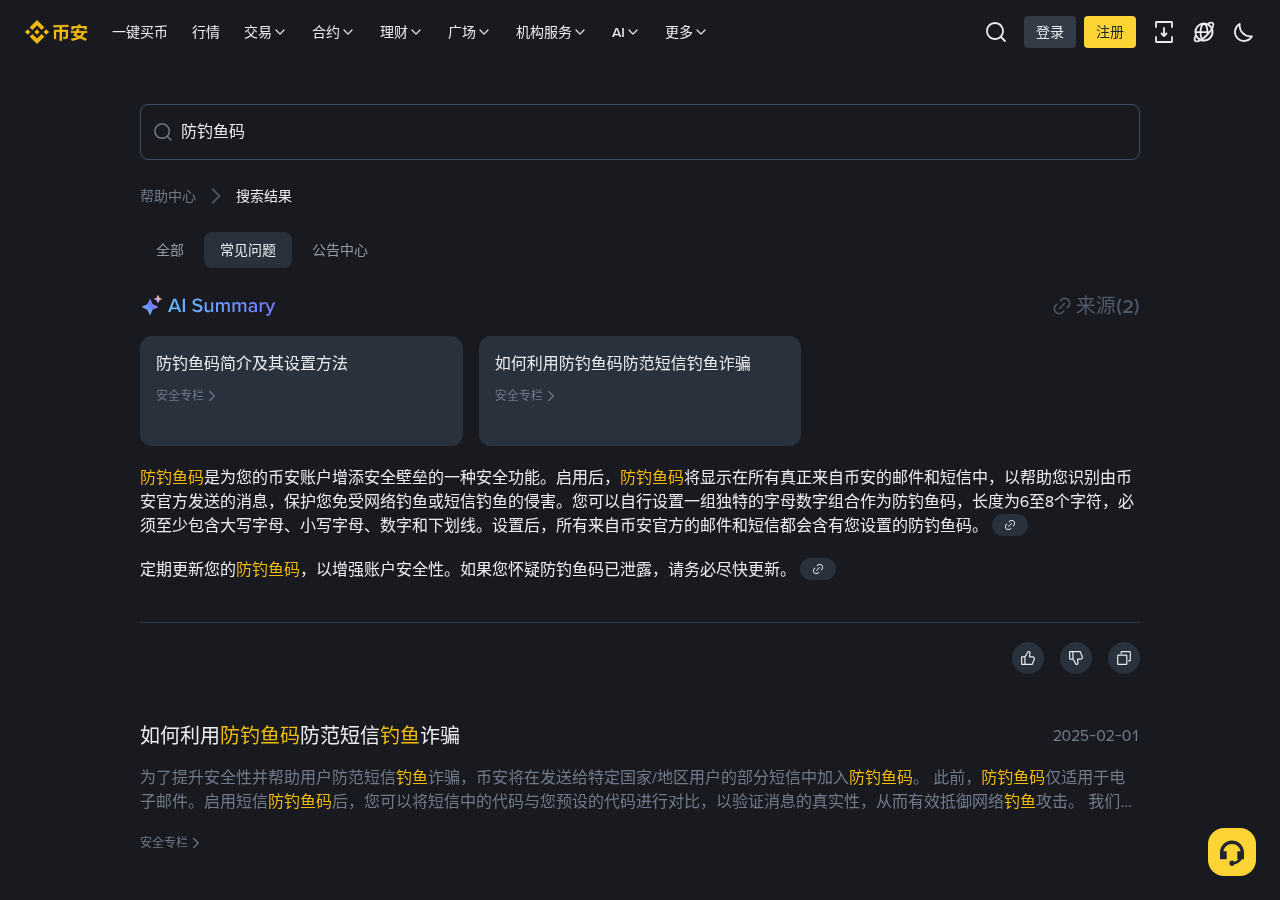Expand the 理财 dropdown menu
The height and width of the screenshot is (900, 1280).
401,32
